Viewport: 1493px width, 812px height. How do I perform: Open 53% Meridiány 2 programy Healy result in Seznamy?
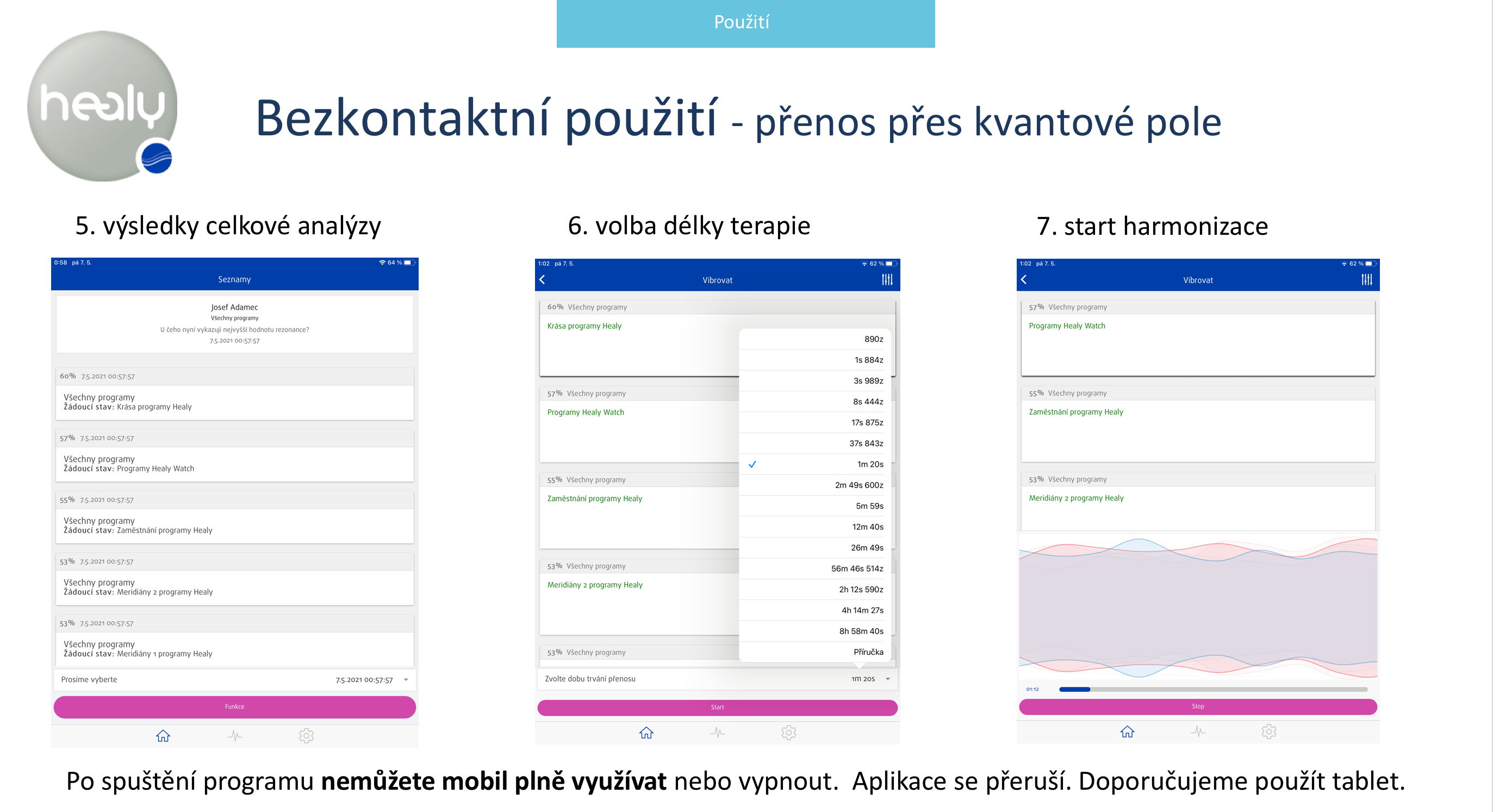click(x=234, y=579)
